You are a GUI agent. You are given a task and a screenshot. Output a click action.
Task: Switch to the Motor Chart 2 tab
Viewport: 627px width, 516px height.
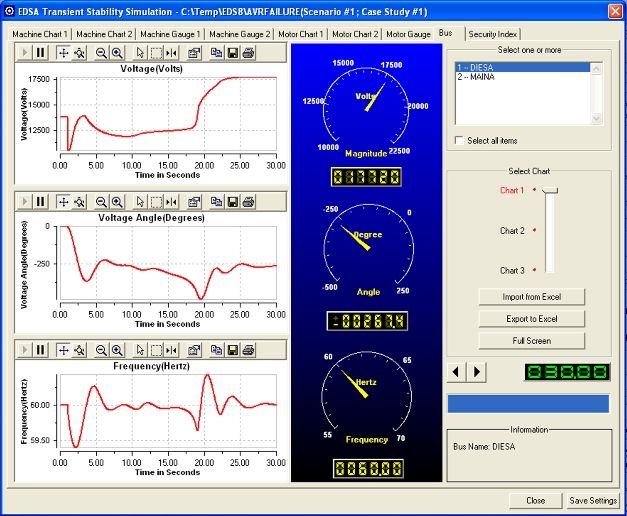[x=355, y=34]
